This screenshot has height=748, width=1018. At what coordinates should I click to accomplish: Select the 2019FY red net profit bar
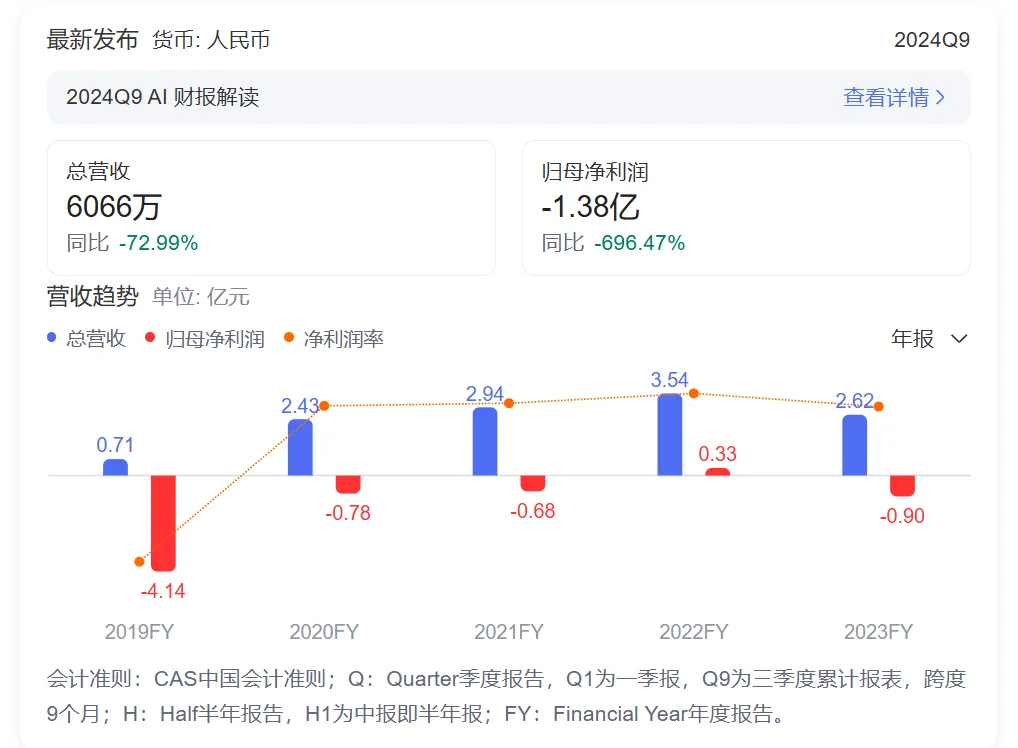coord(163,521)
